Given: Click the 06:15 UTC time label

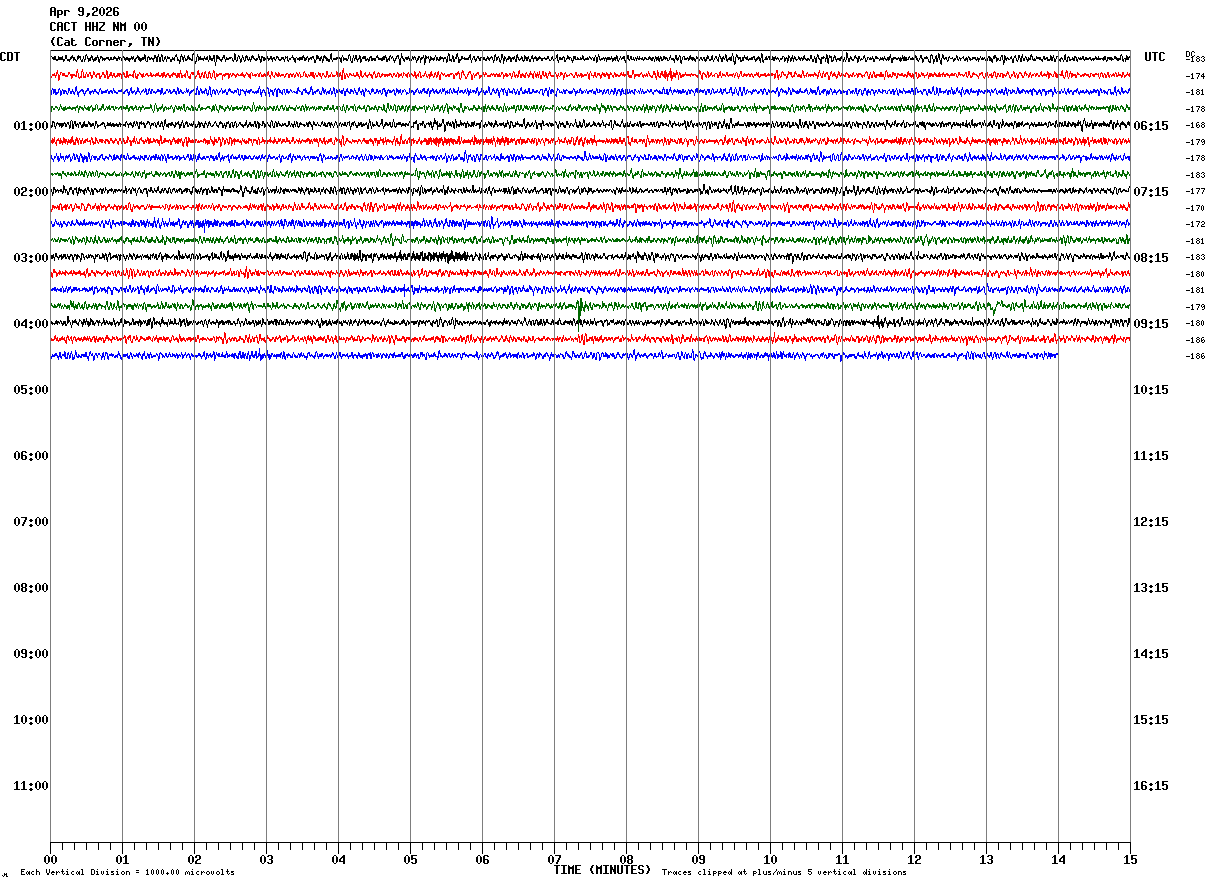Looking at the screenshot, I should (1151, 126).
